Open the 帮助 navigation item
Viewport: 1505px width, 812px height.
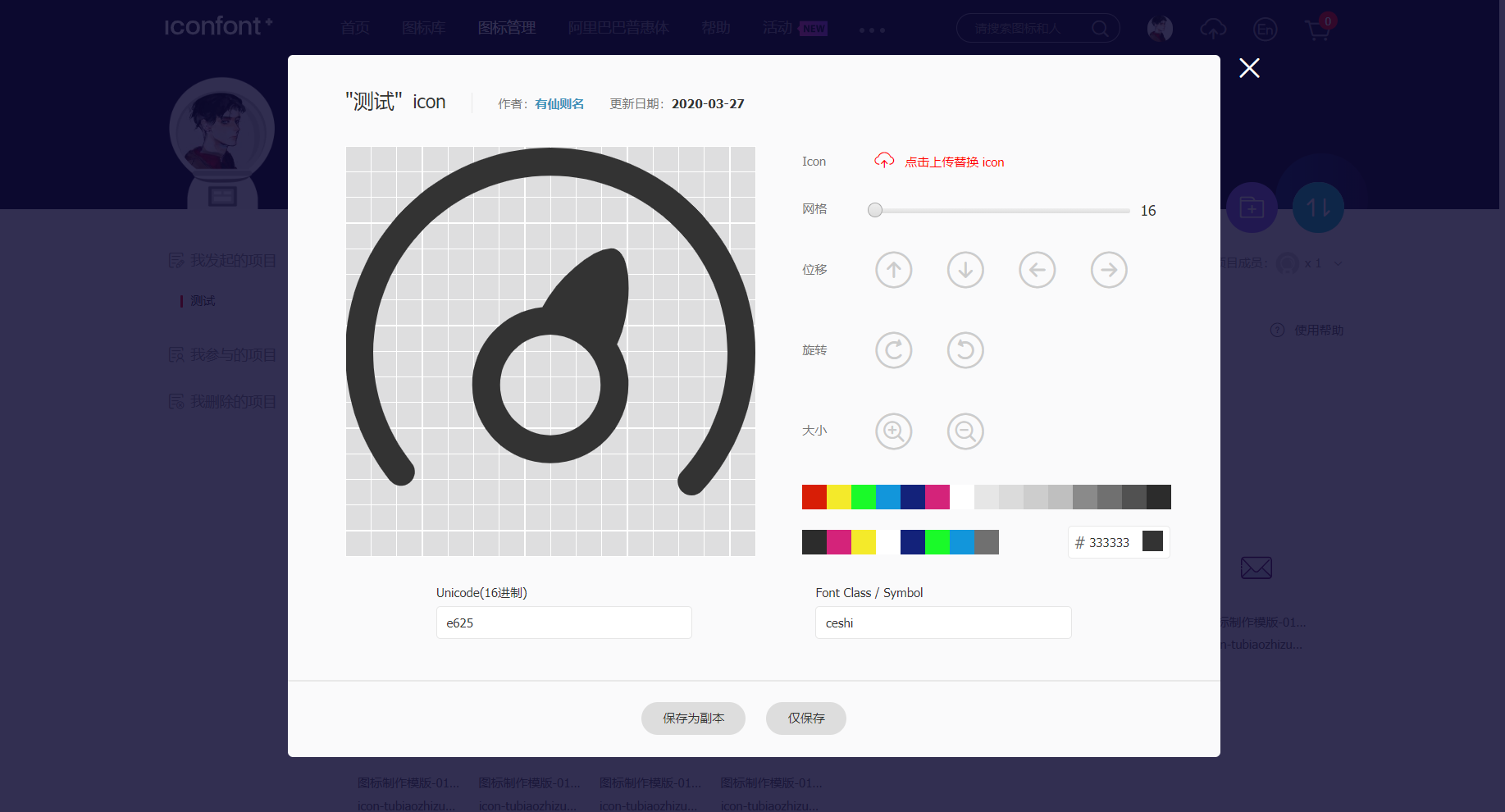point(715,28)
